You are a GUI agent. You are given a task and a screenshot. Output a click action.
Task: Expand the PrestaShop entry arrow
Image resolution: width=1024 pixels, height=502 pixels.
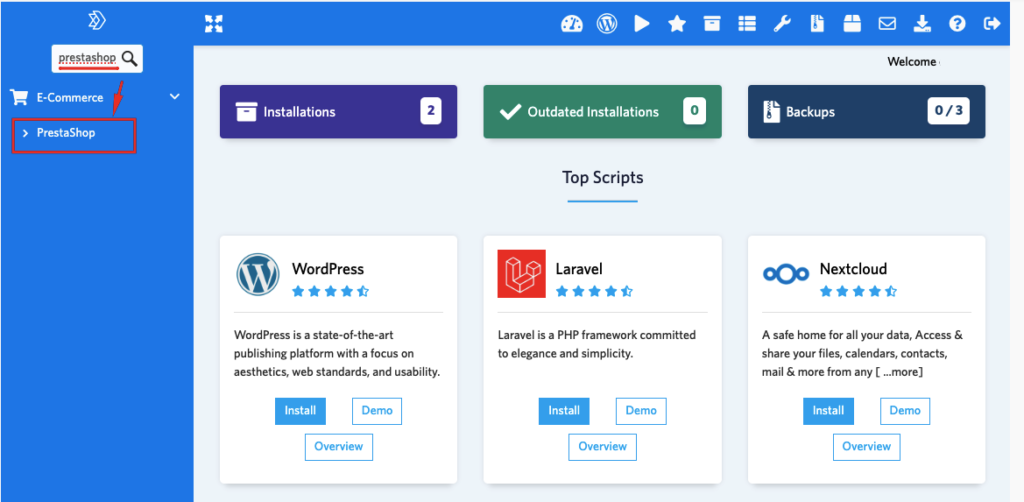coord(25,133)
